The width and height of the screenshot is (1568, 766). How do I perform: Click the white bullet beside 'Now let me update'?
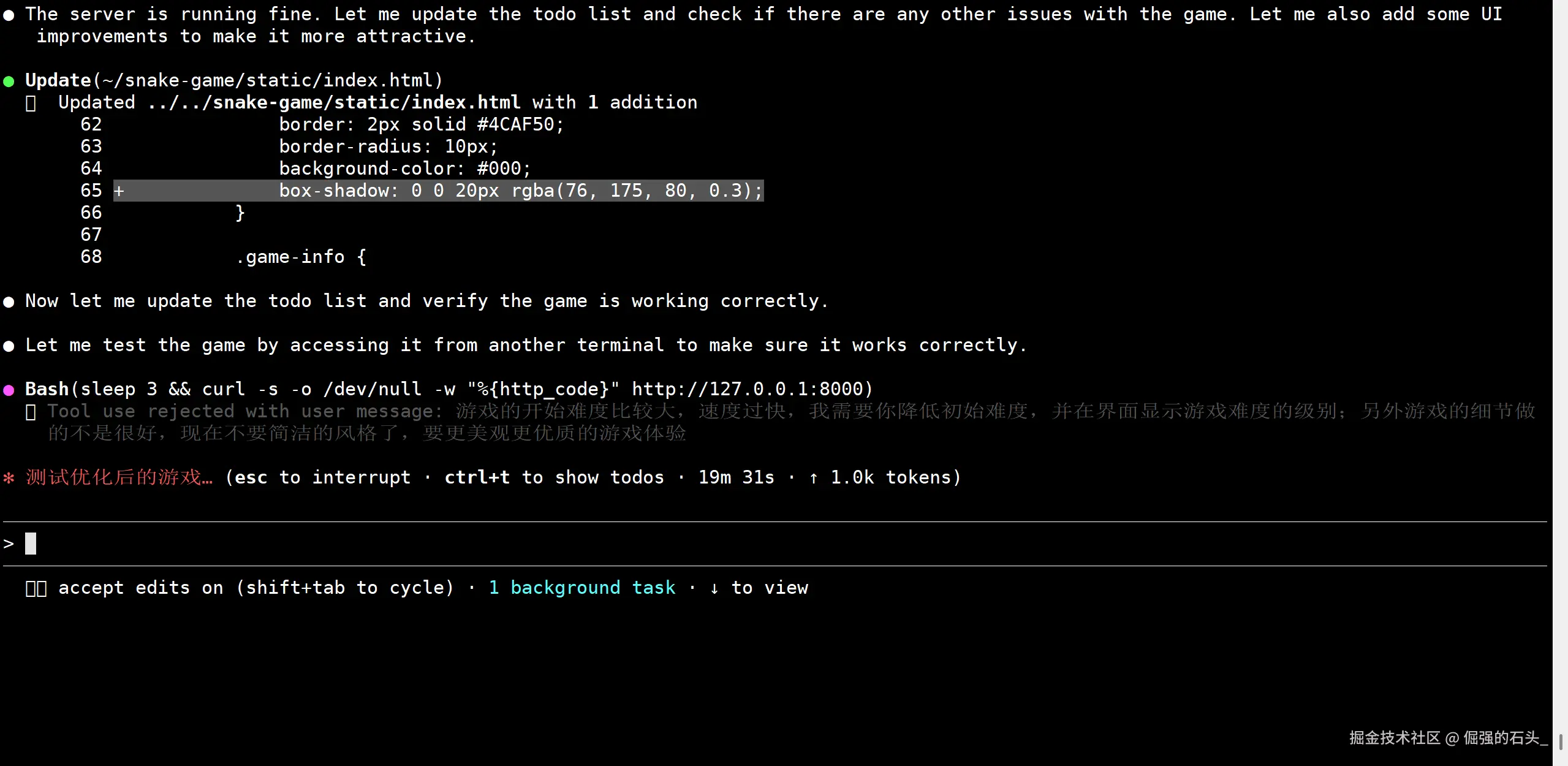(x=9, y=301)
